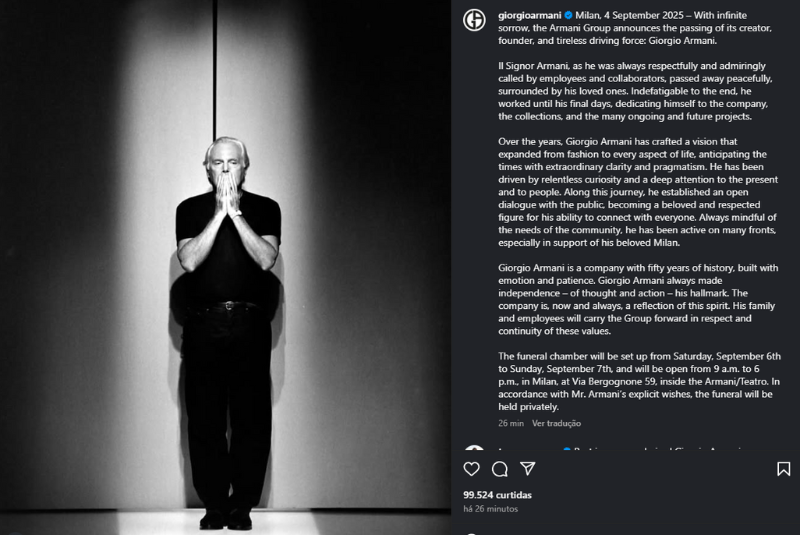
Task: Click the funeral chamber paragraph mentioning Via Bergognone 59
Action: coord(639,381)
